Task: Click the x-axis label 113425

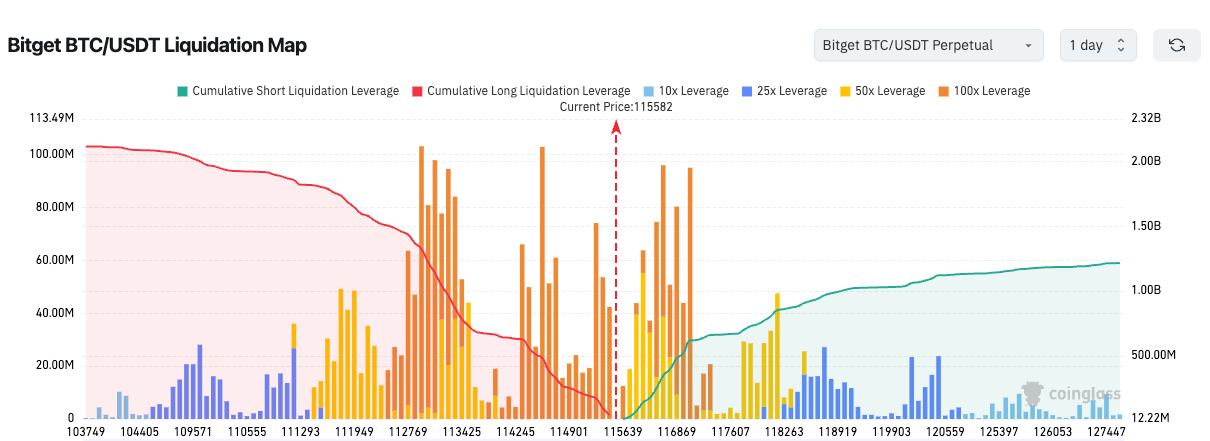Action: pyautogui.click(x=461, y=431)
